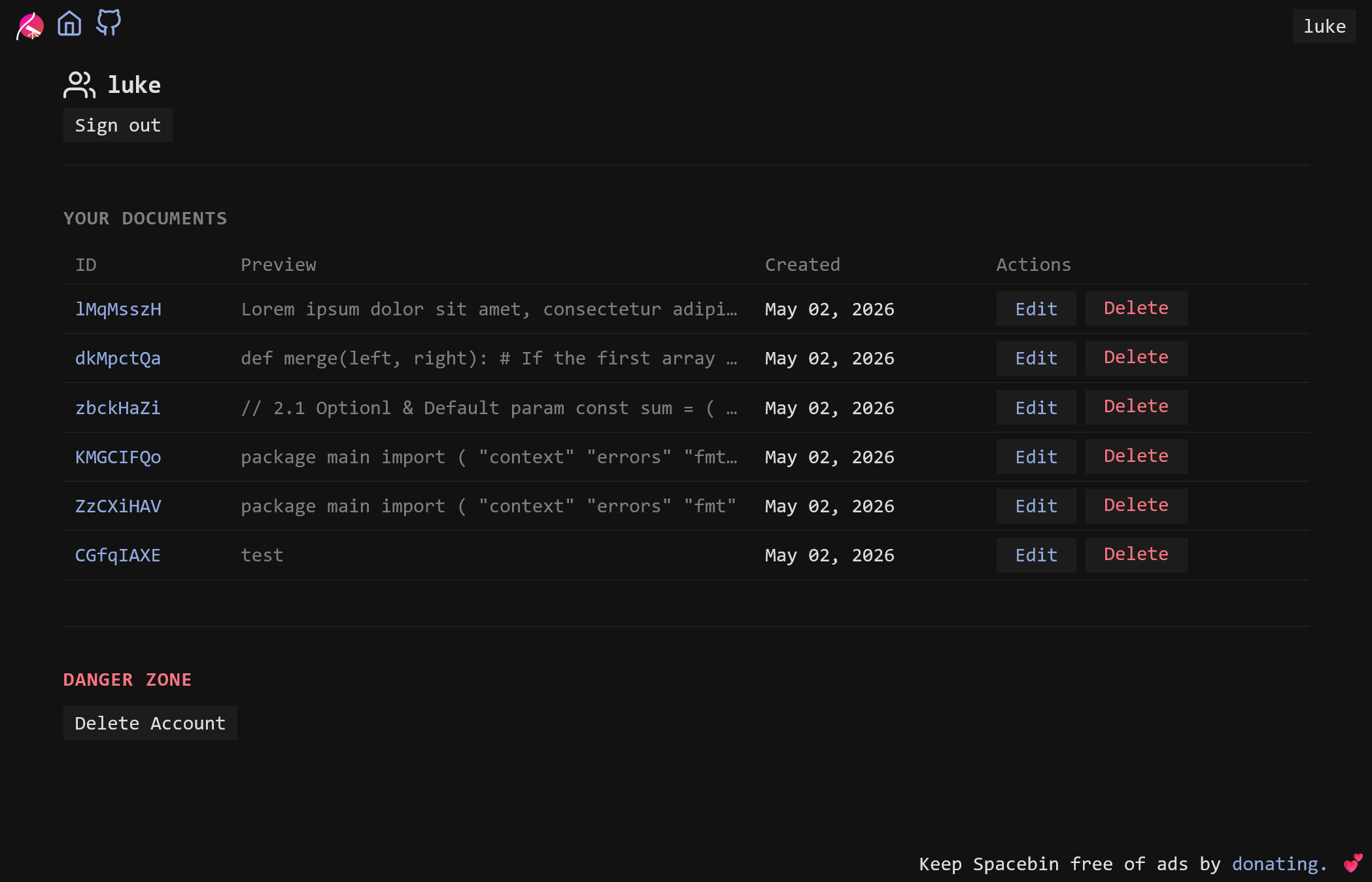Open document zbckHaZi
1372x882 pixels.
118,408
